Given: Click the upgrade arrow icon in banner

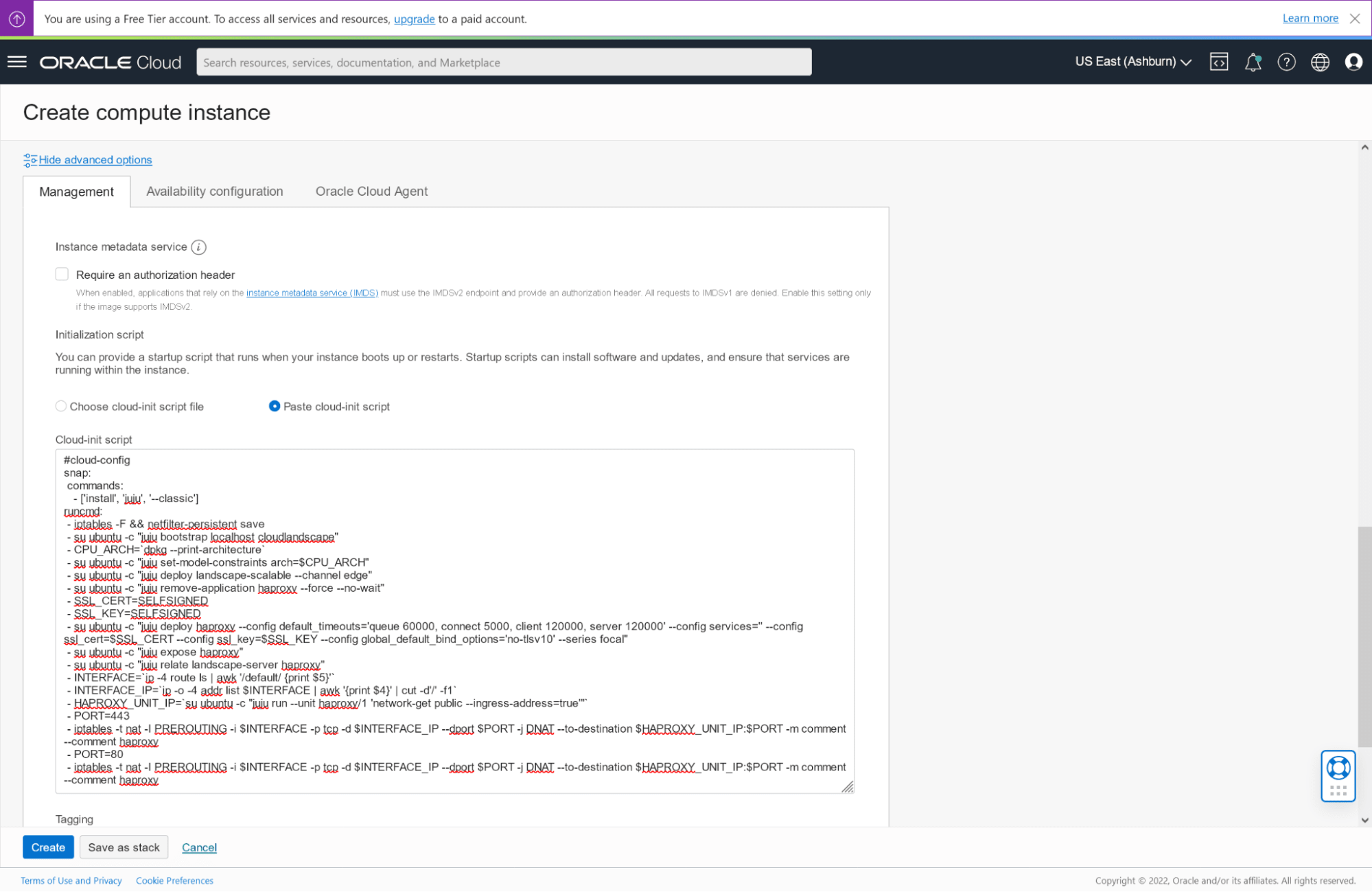Looking at the screenshot, I should (17, 19).
